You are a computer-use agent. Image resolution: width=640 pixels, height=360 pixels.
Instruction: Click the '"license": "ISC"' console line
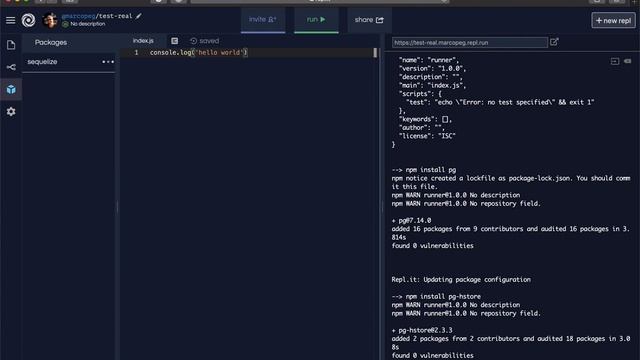click(427, 136)
